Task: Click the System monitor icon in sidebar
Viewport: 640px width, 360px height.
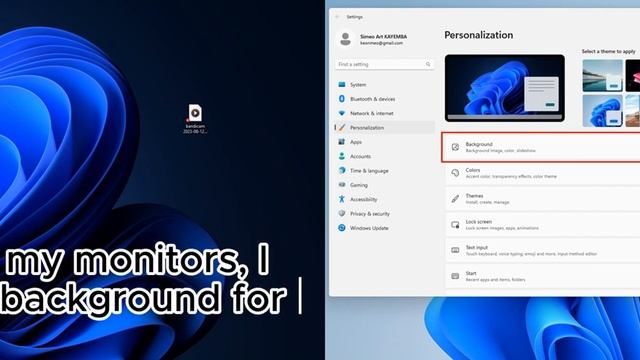Action: (x=342, y=84)
